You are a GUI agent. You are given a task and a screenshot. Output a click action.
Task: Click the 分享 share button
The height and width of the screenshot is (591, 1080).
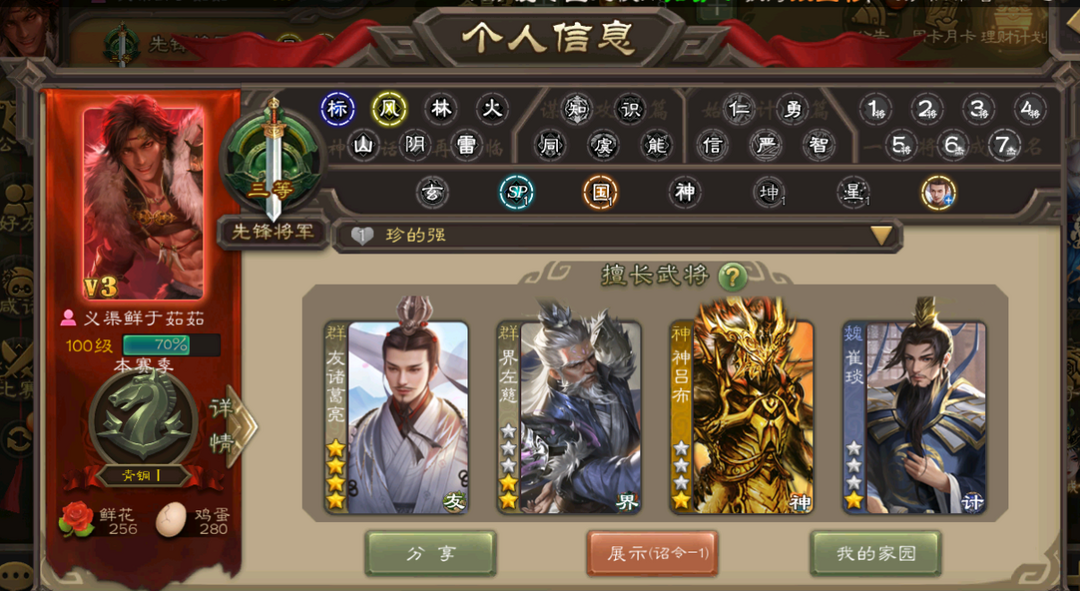click(430, 553)
